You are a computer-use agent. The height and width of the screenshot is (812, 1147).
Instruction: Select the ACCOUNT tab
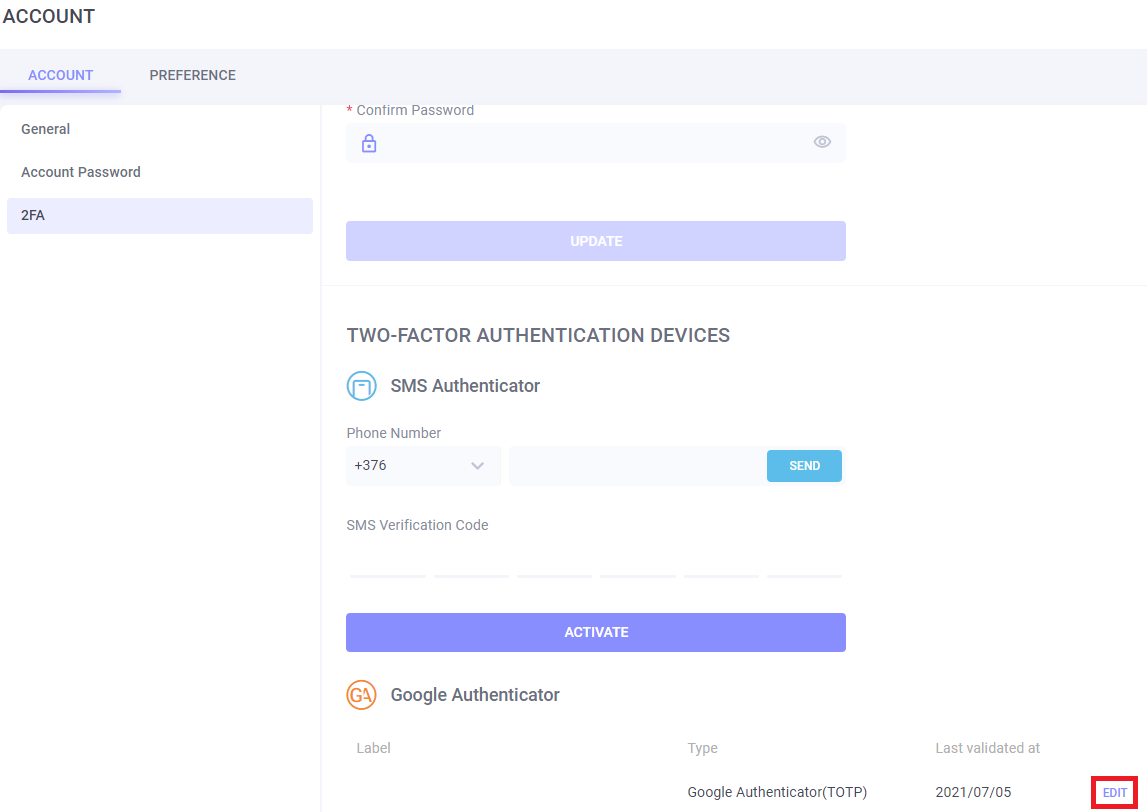coord(60,75)
